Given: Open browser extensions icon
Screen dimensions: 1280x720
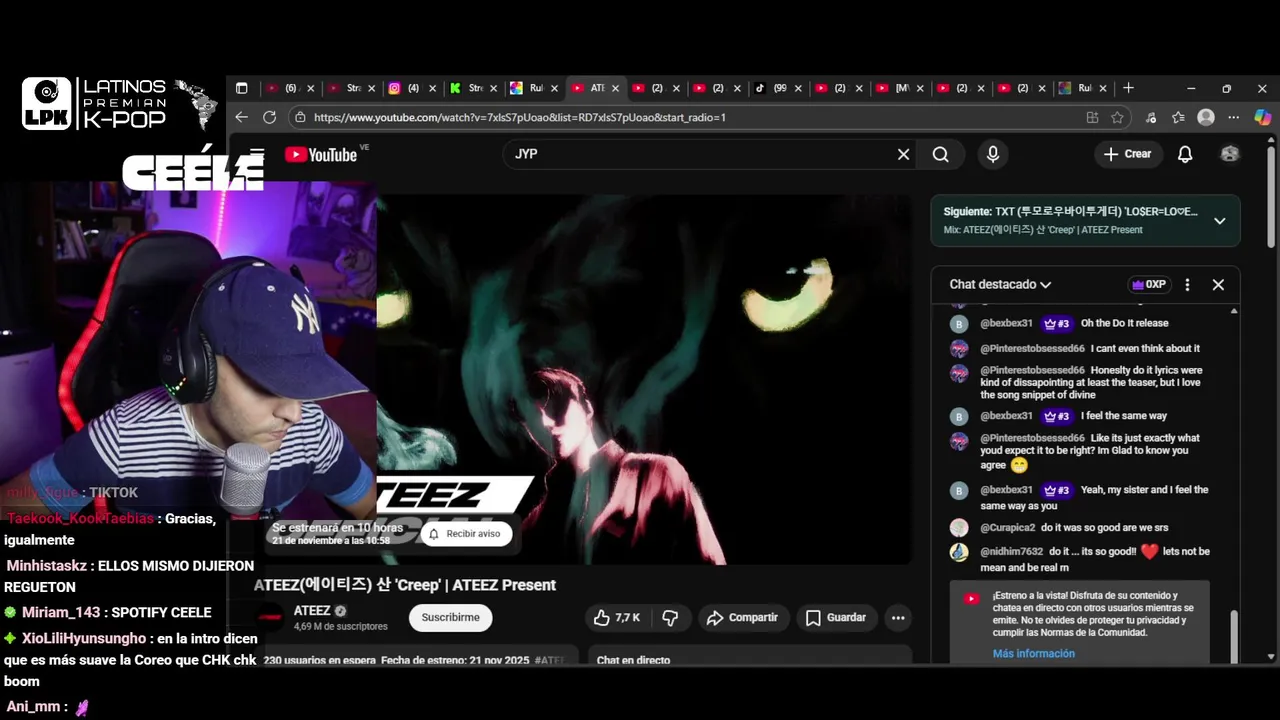Looking at the screenshot, I should pos(1152,117).
